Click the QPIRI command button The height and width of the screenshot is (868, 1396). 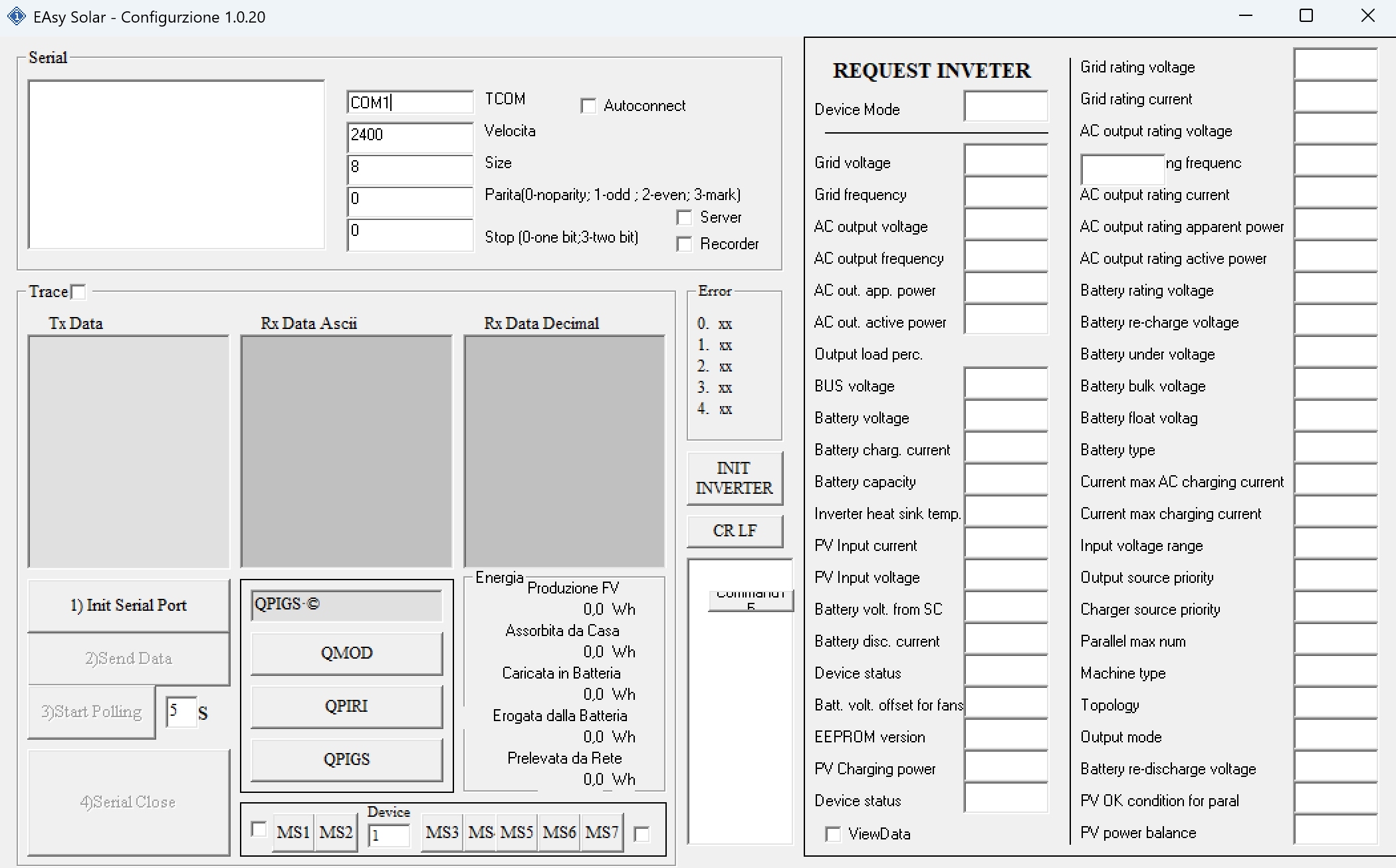(x=346, y=706)
